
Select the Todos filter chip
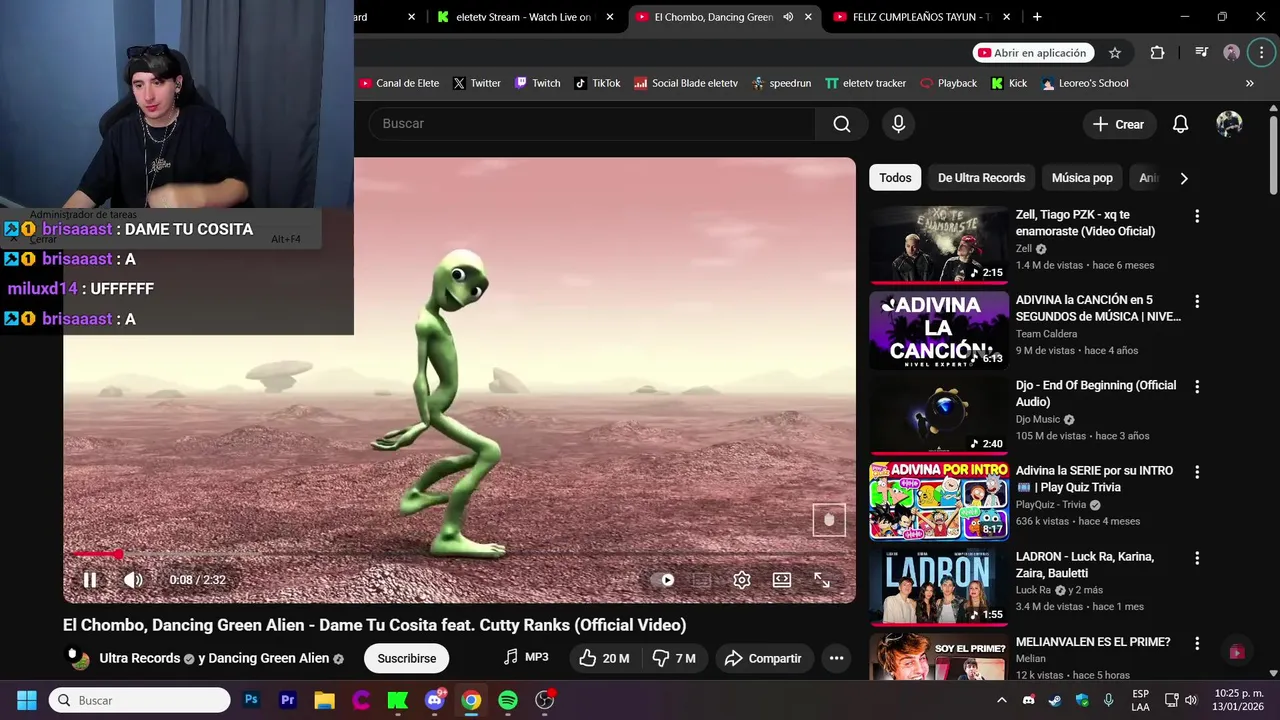(895, 178)
